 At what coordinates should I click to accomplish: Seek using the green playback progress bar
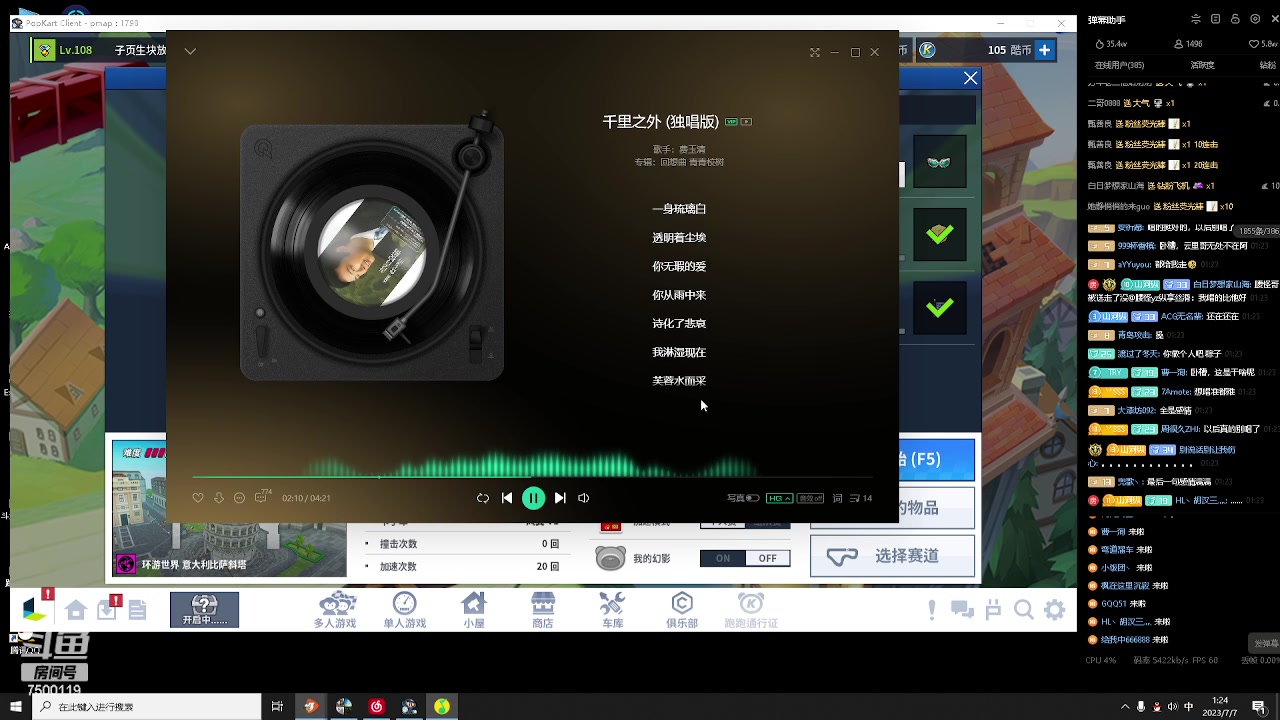(532, 478)
